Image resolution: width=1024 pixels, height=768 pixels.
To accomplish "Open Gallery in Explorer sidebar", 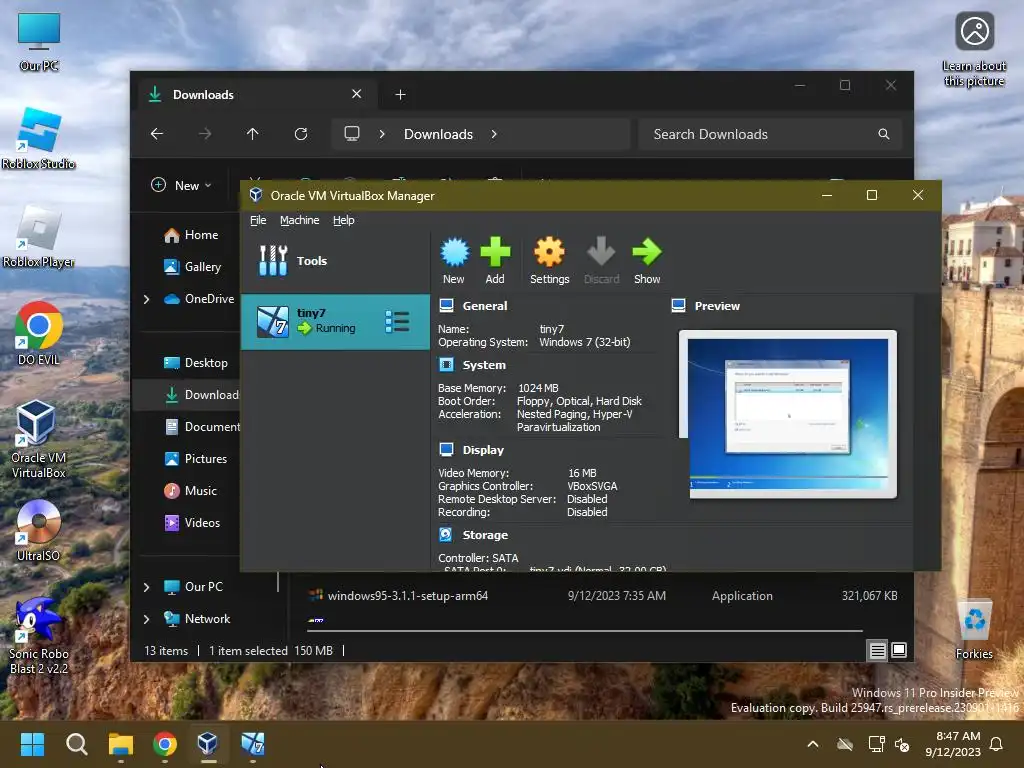I will [x=193, y=266].
